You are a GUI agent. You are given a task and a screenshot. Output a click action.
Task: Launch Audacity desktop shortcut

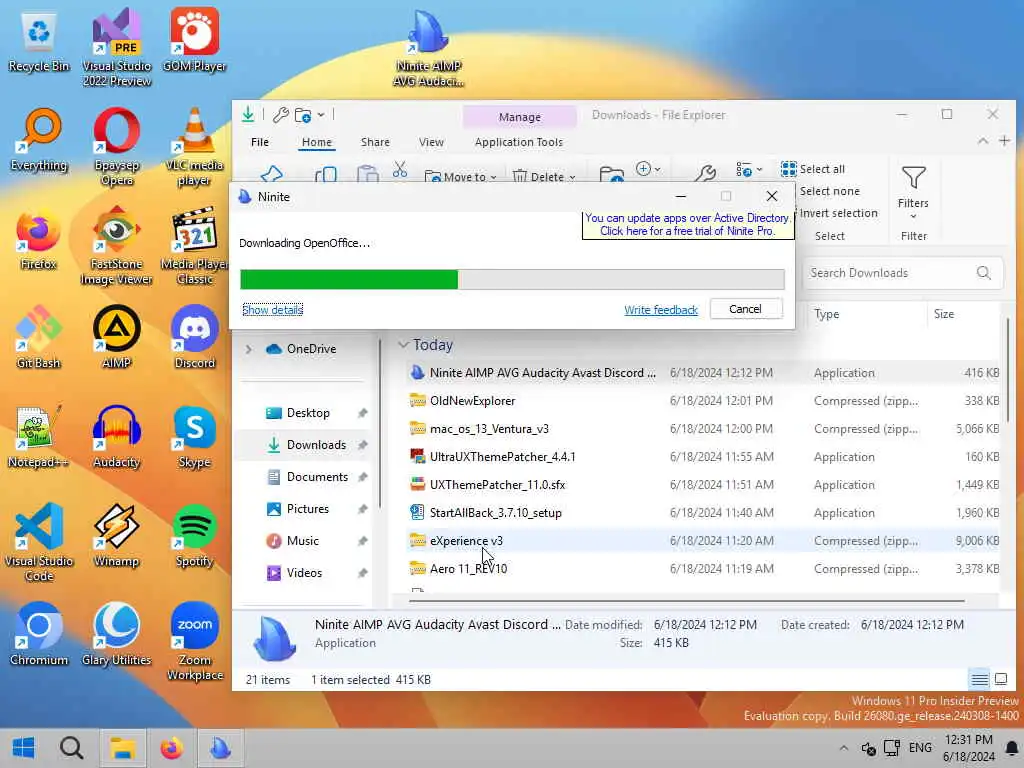coord(116,437)
